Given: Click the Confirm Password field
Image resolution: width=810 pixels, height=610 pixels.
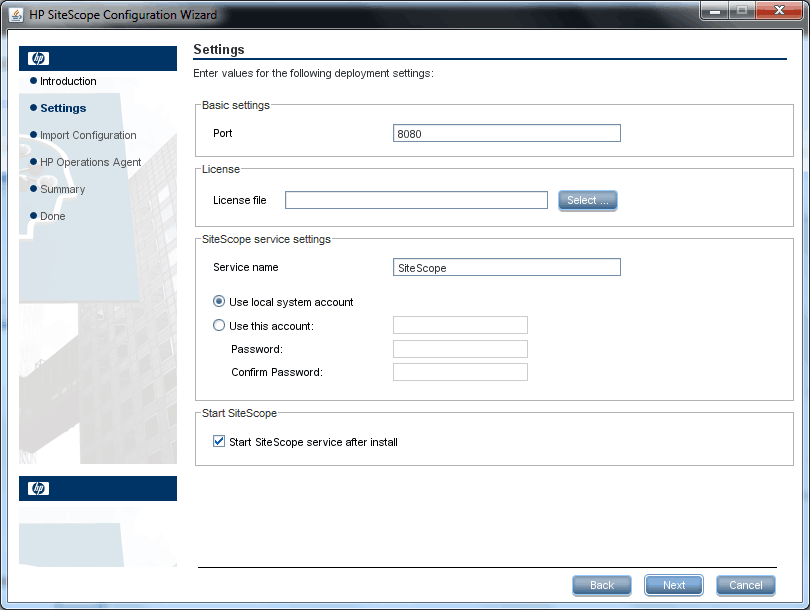Looking at the screenshot, I should 460,372.
